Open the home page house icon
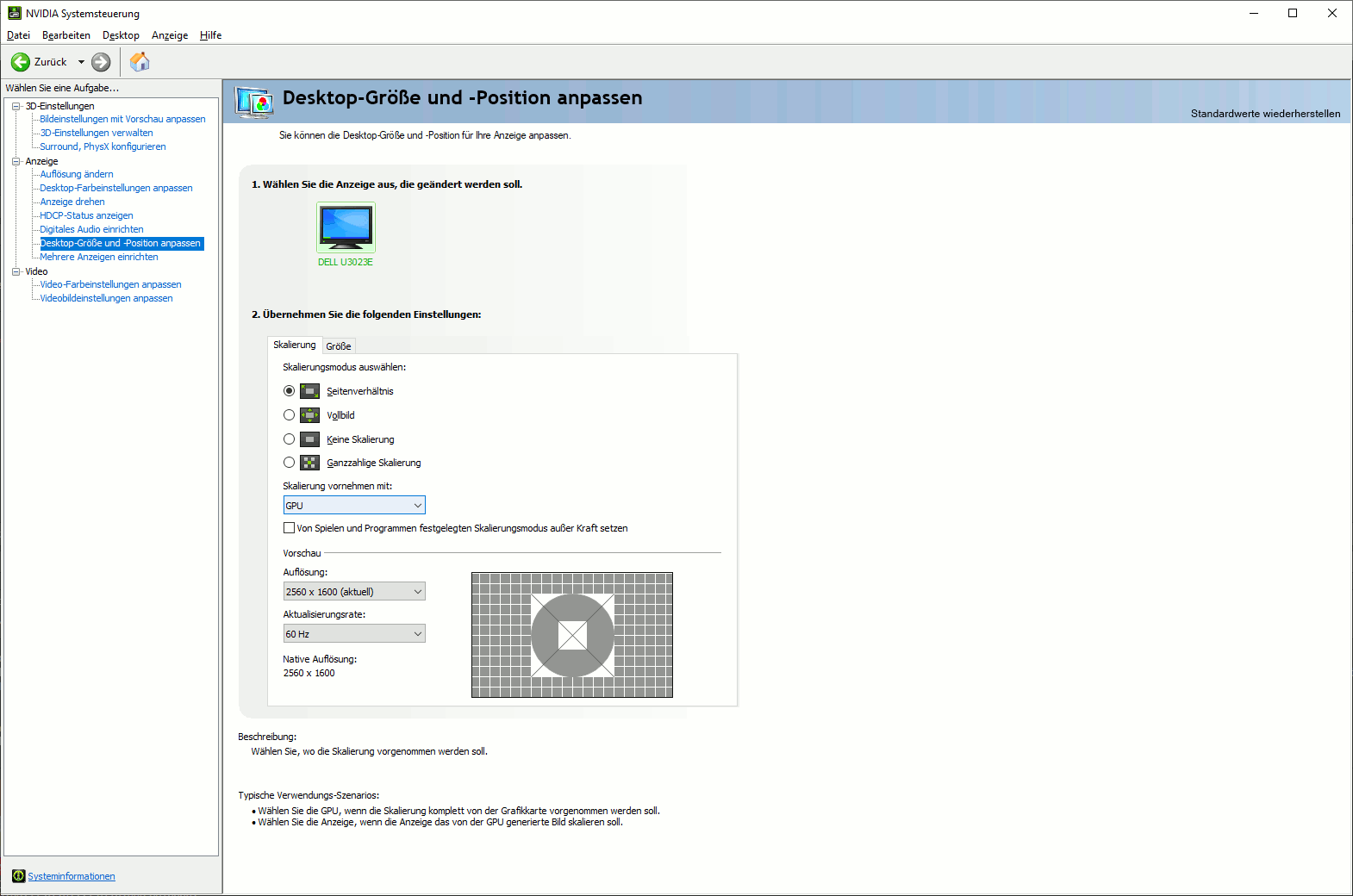 coord(140,62)
